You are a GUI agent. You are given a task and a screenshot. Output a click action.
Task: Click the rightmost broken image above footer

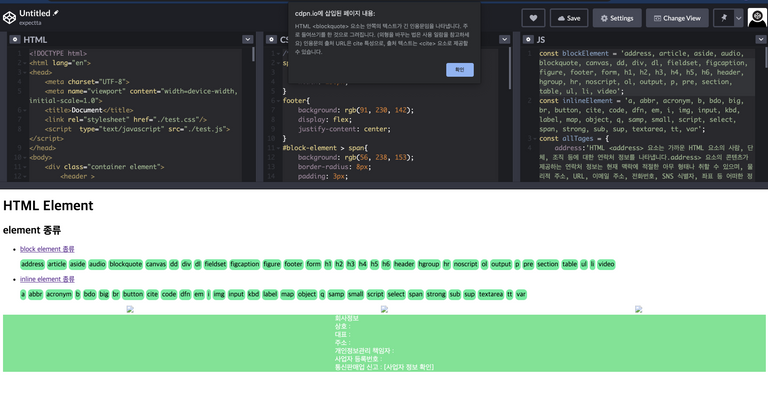[638, 309]
